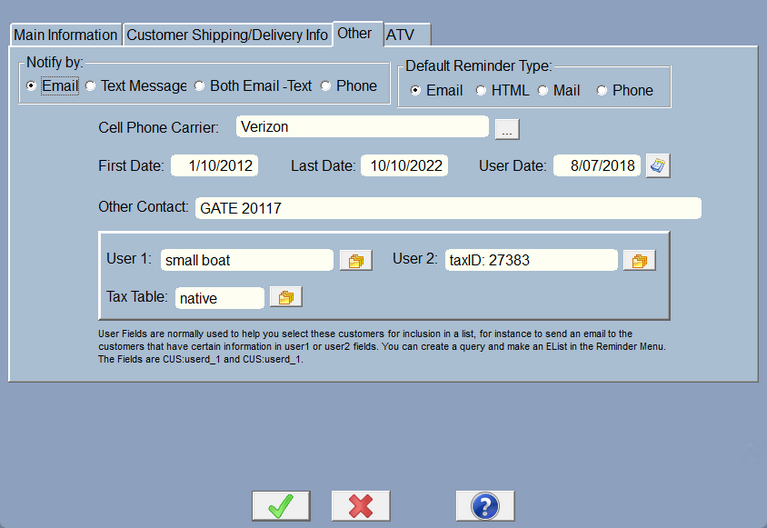The height and width of the screenshot is (528, 767).
Task: Click the Tax Table field native
Action: click(x=220, y=298)
